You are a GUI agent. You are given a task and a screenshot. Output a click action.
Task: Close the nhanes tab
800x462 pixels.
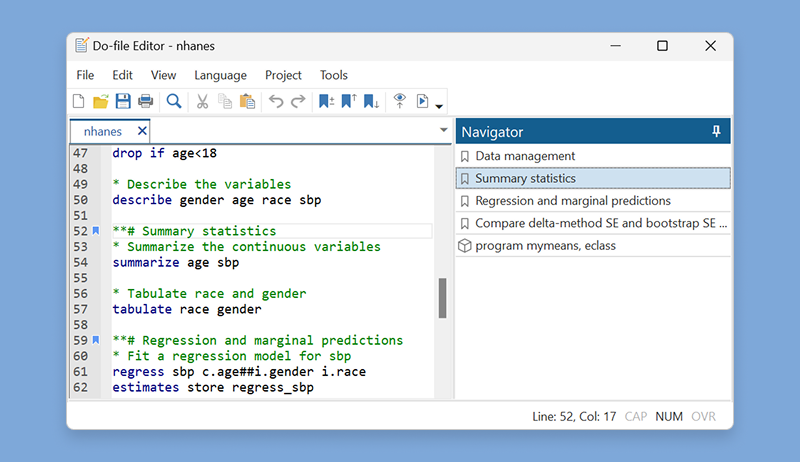[x=142, y=131]
